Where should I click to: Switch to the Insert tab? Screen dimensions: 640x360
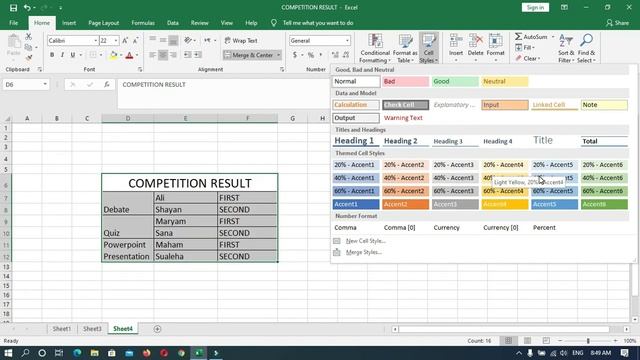tap(69, 23)
